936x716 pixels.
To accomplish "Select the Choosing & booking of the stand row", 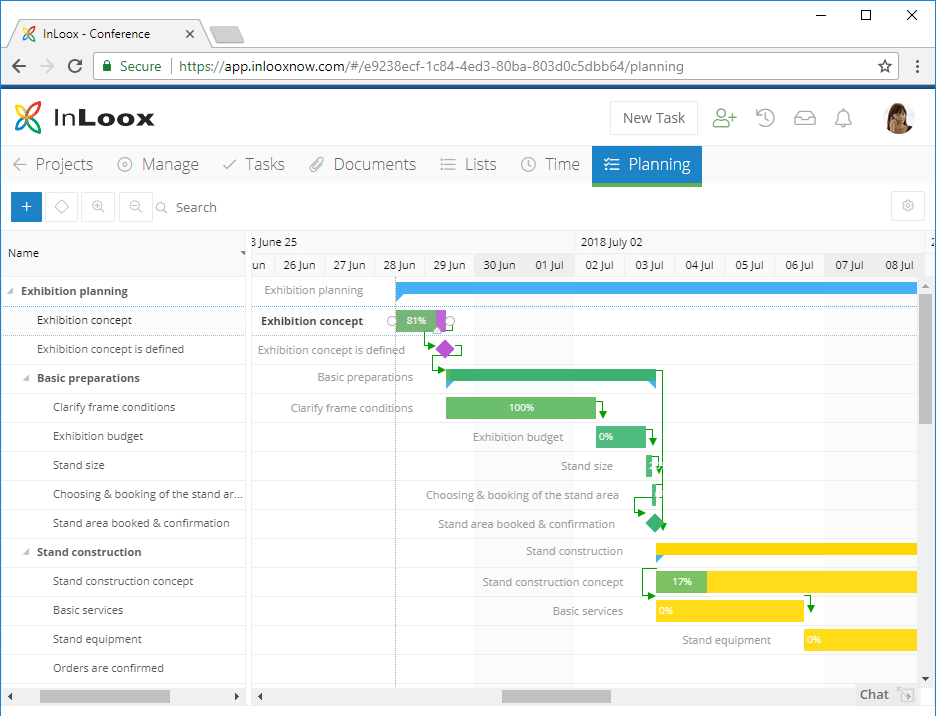I will (124, 494).
